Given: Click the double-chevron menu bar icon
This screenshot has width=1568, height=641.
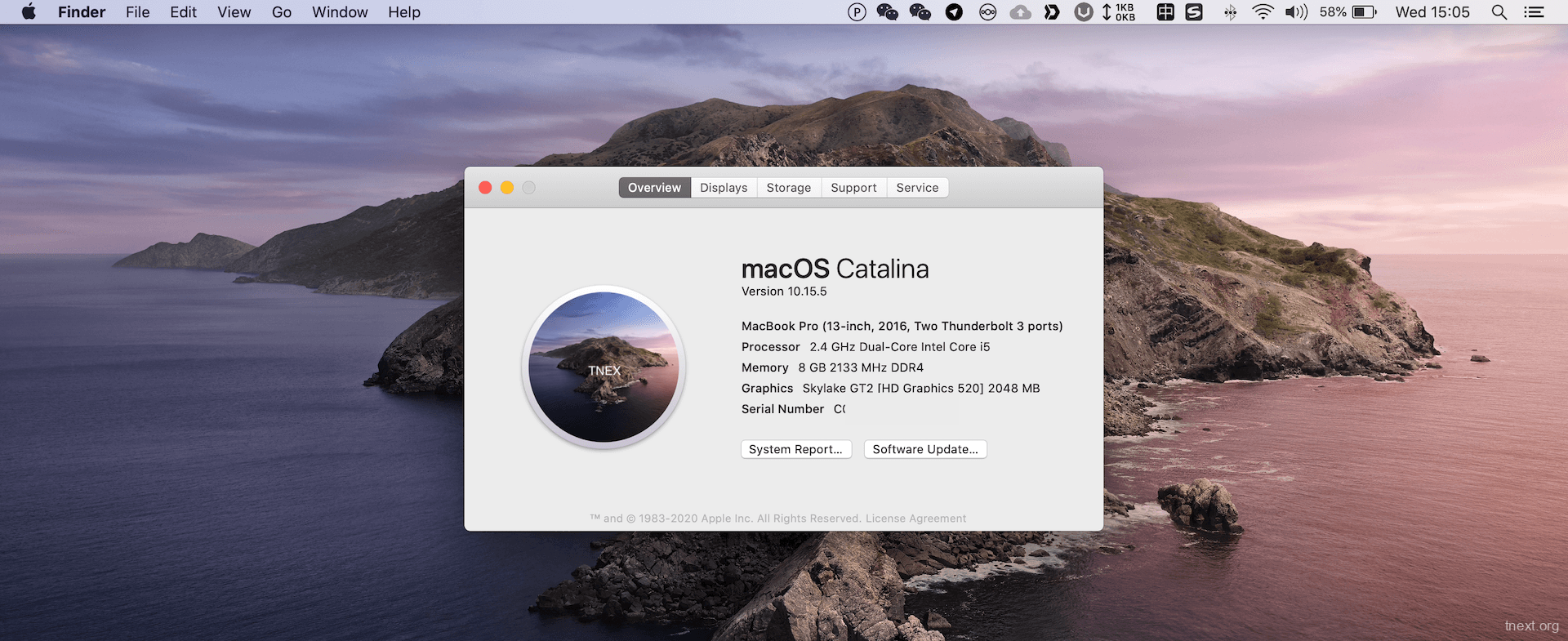Looking at the screenshot, I should (1052, 12).
